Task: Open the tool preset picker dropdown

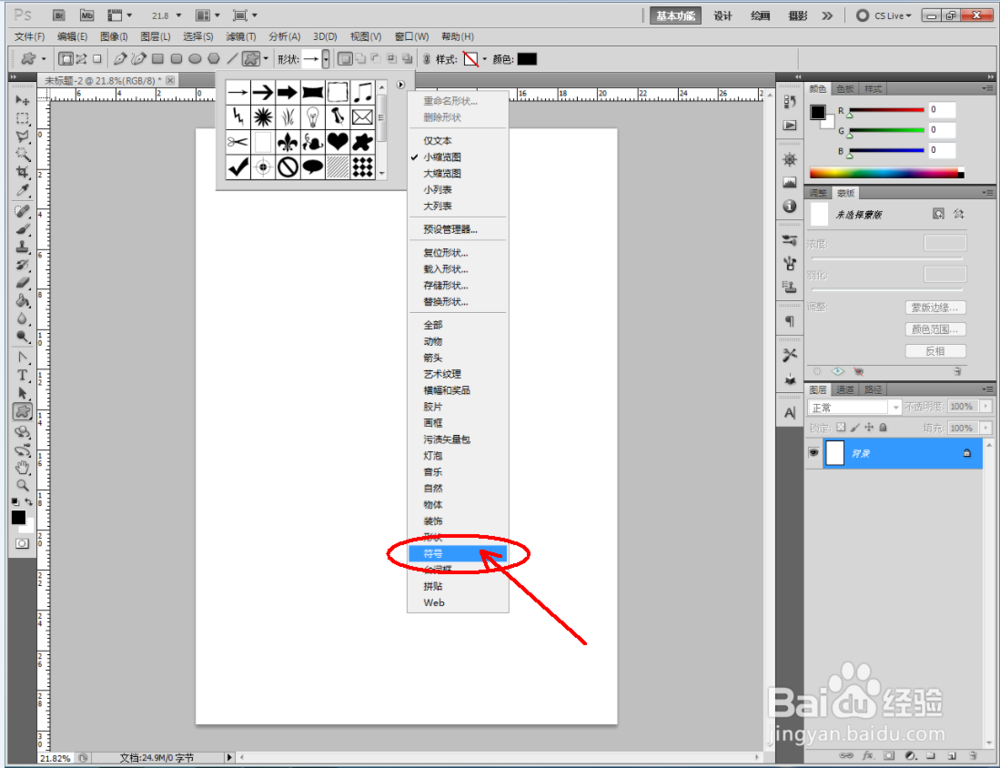Action: point(43,59)
